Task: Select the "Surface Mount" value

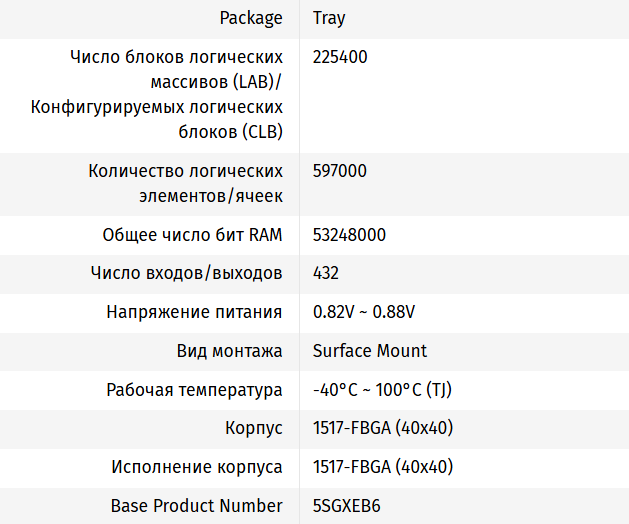Action: 370,351
